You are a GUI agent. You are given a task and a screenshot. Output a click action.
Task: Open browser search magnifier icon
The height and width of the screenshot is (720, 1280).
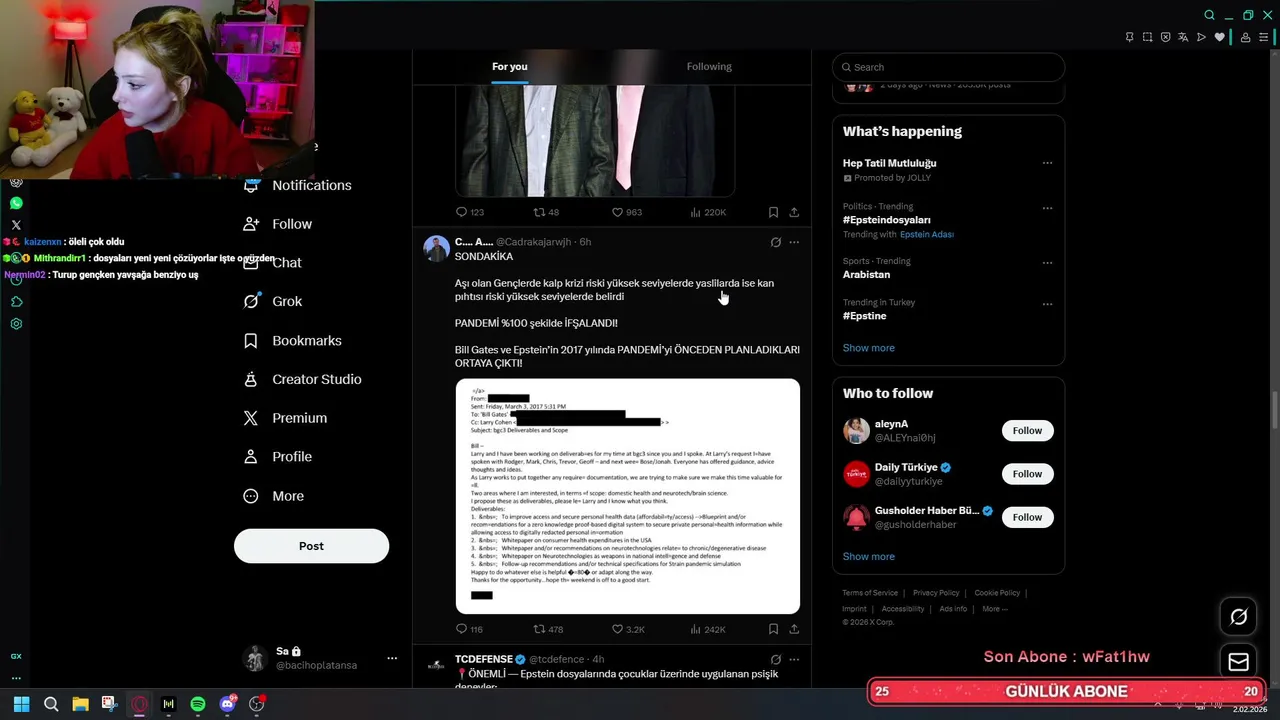[x=1209, y=15]
